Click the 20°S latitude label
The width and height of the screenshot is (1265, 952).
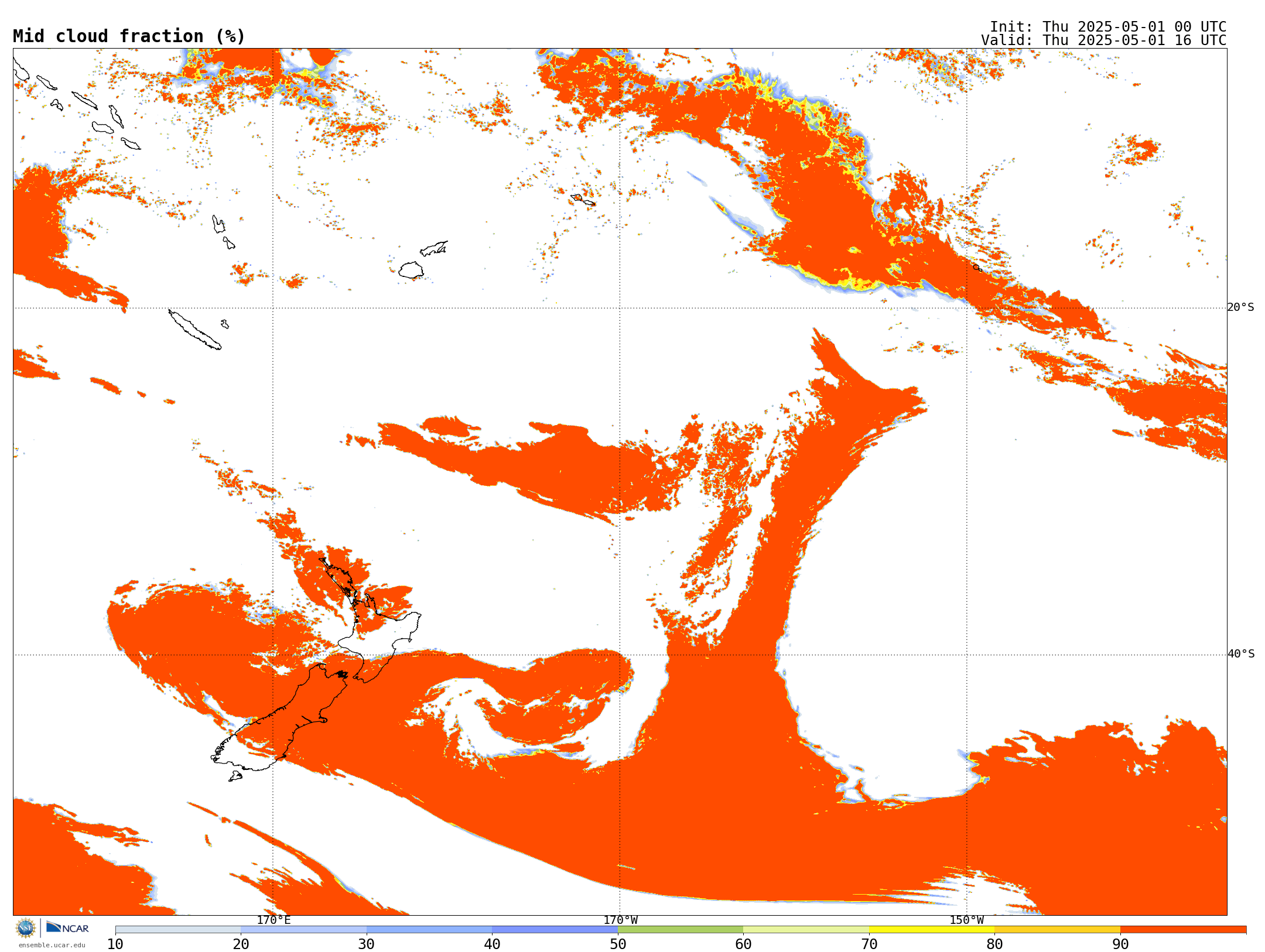pos(1241,307)
